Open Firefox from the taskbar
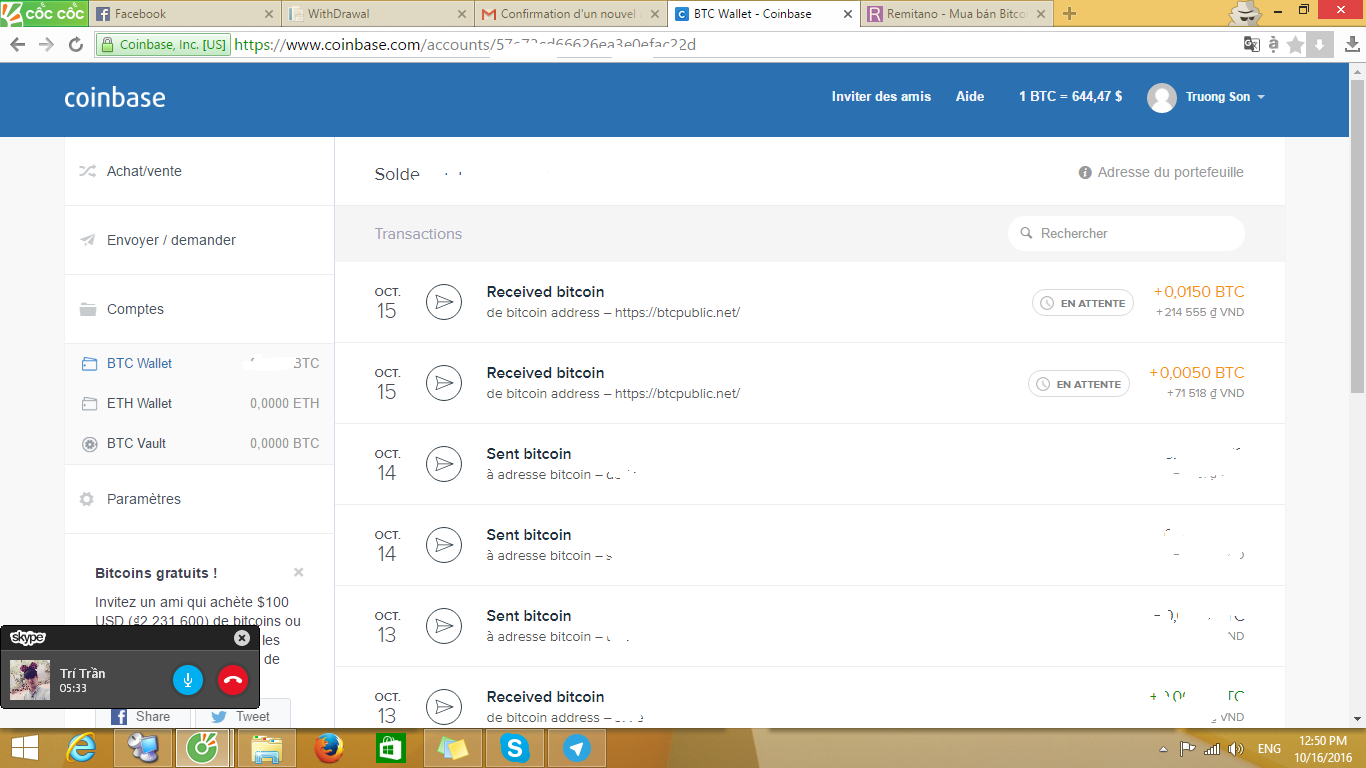 pyautogui.click(x=328, y=748)
